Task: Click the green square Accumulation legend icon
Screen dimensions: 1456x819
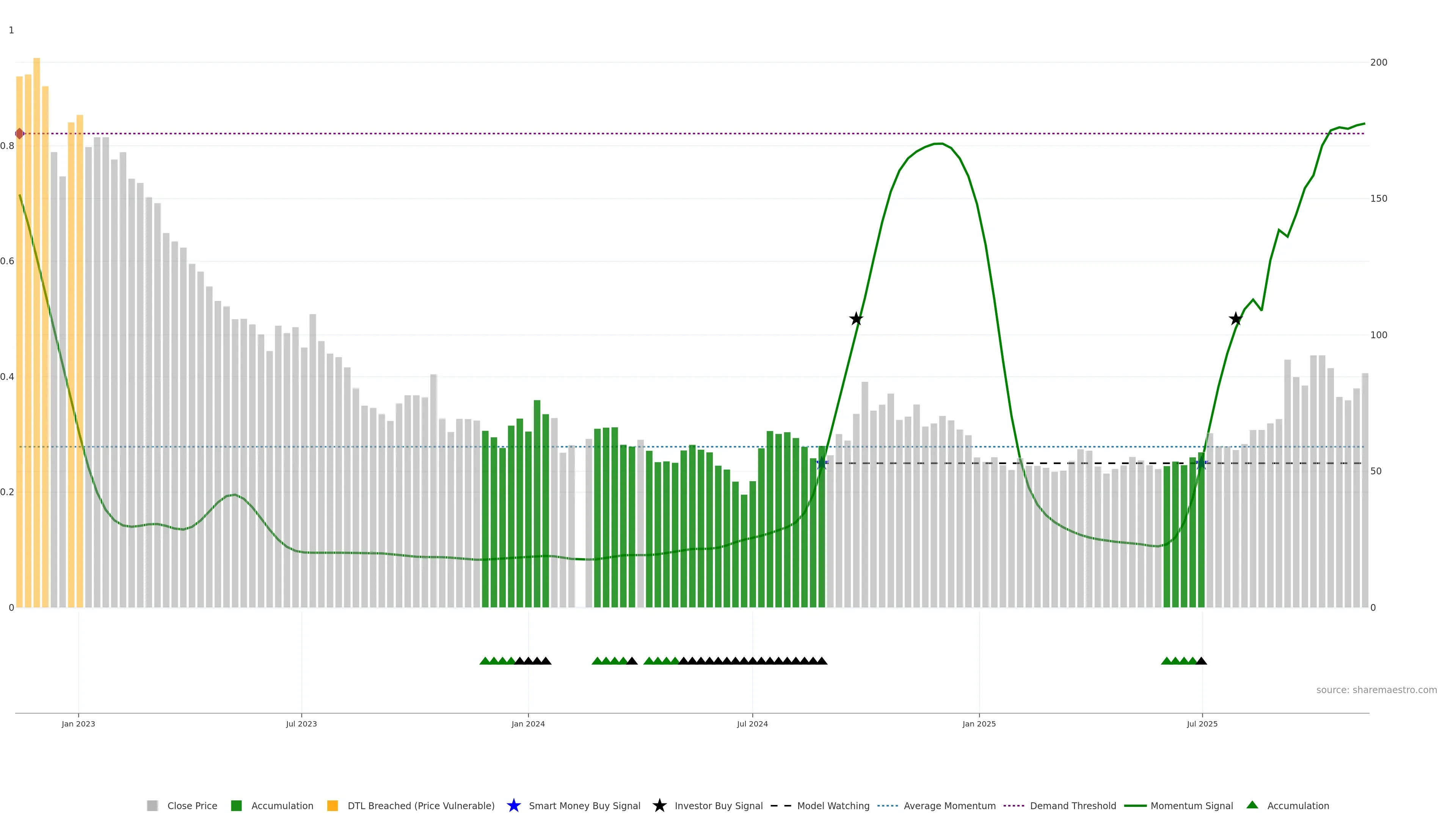Action: pos(236,805)
